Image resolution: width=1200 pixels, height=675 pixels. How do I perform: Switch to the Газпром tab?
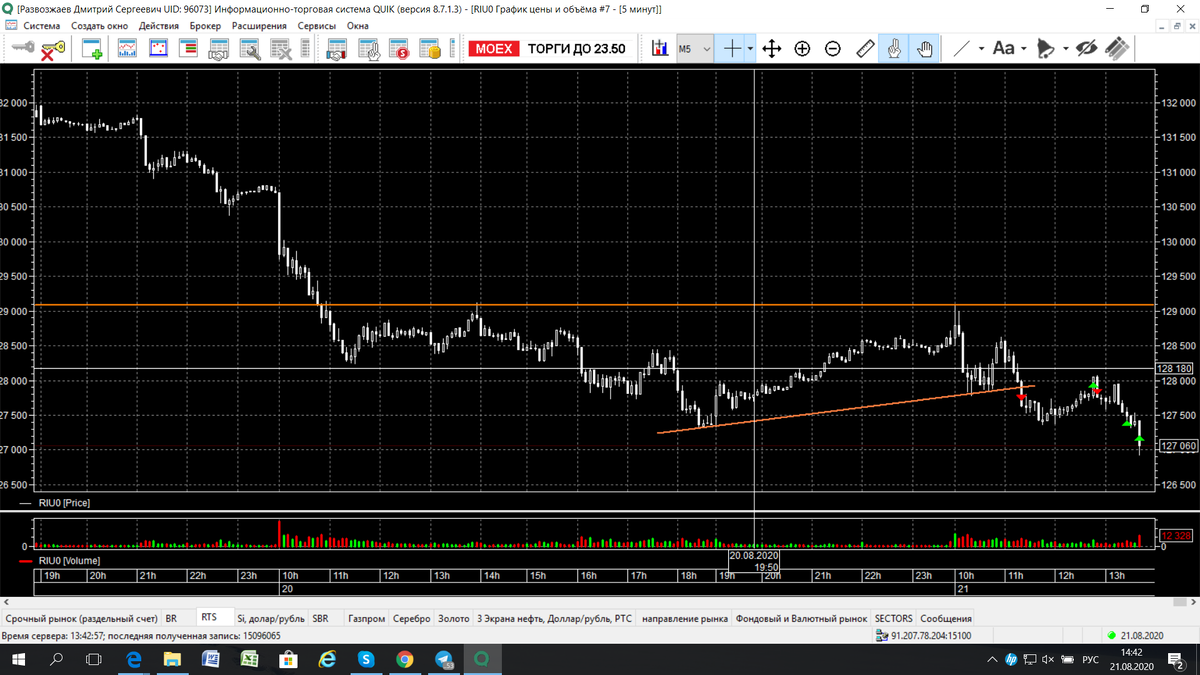367,619
